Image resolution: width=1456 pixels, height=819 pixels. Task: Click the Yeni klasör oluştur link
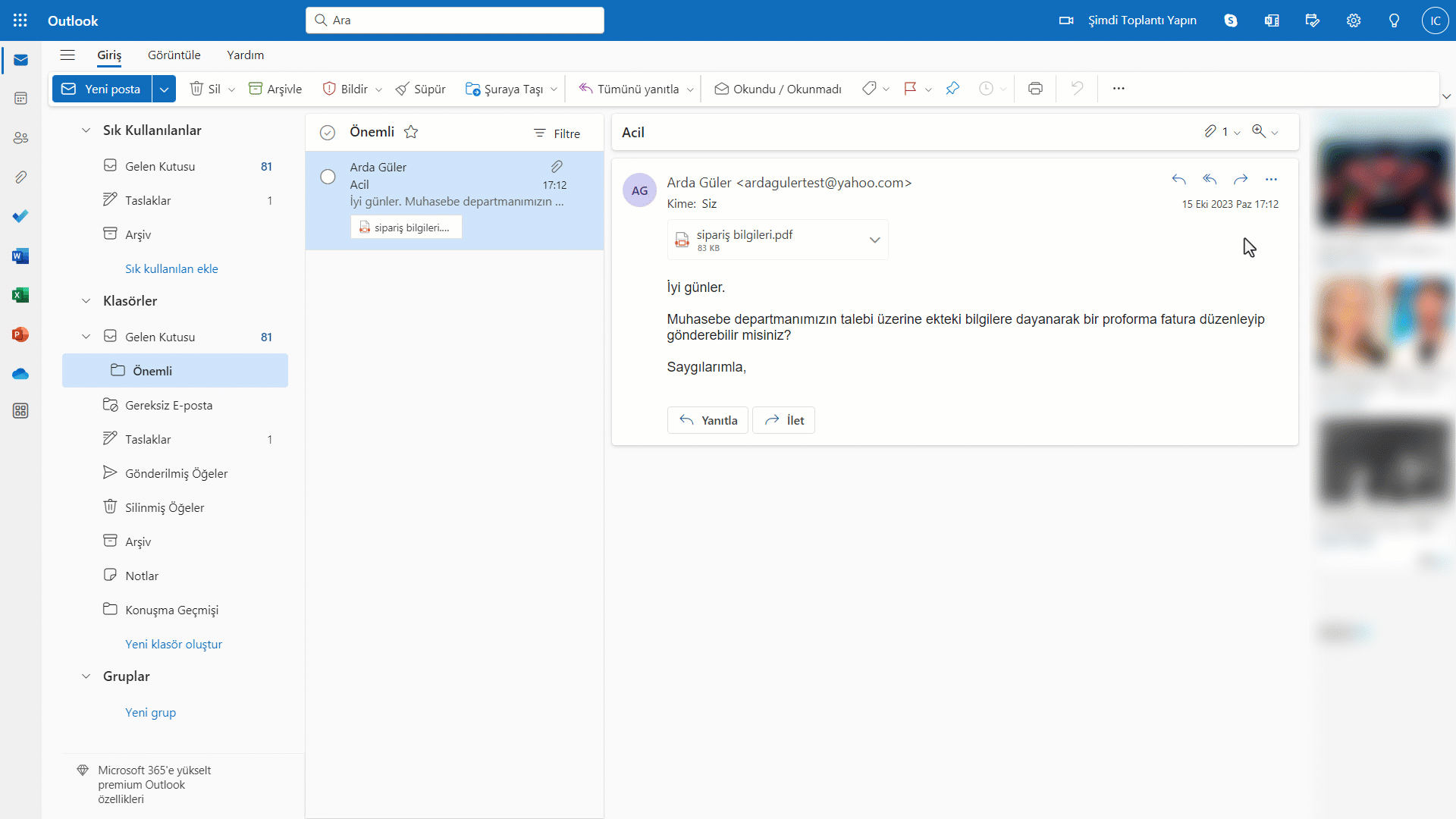pyautogui.click(x=174, y=644)
